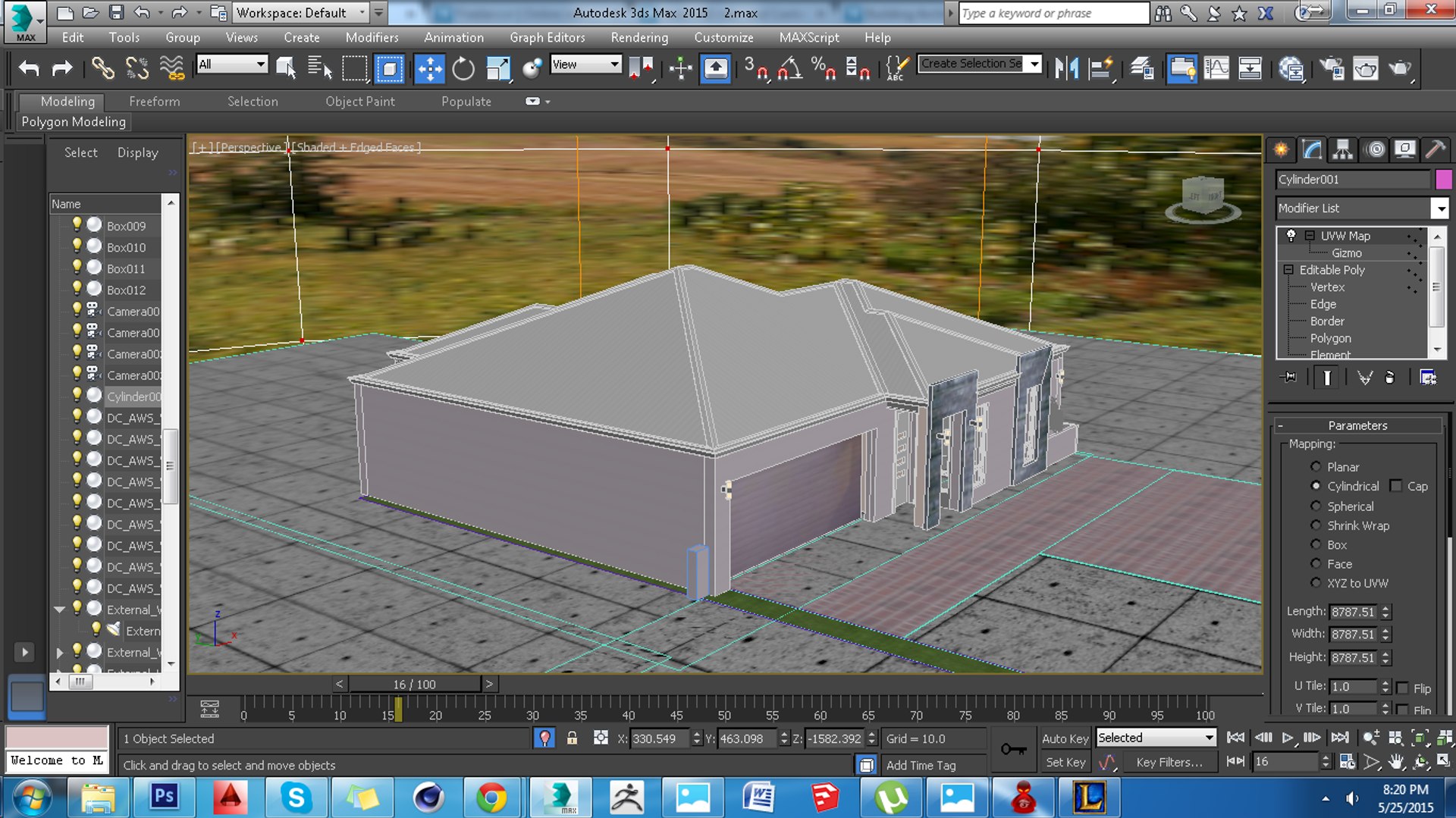This screenshot has height=818, width=1456.
Task: Click the Select Object arrow tool
Action: (x=286, y=69)
